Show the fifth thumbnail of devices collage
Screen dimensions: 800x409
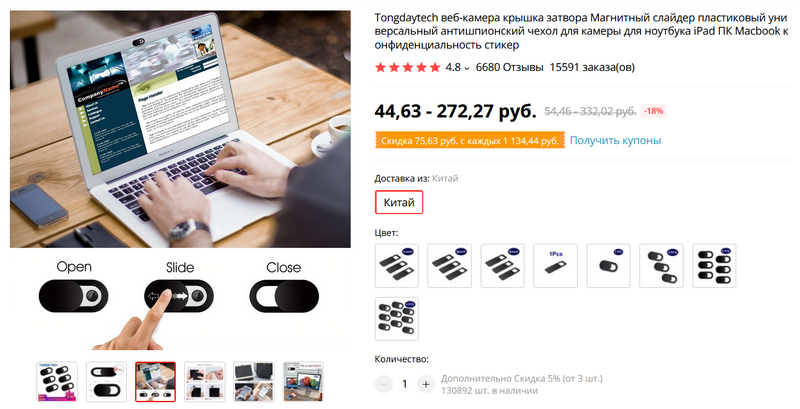[x=254, y=382]
